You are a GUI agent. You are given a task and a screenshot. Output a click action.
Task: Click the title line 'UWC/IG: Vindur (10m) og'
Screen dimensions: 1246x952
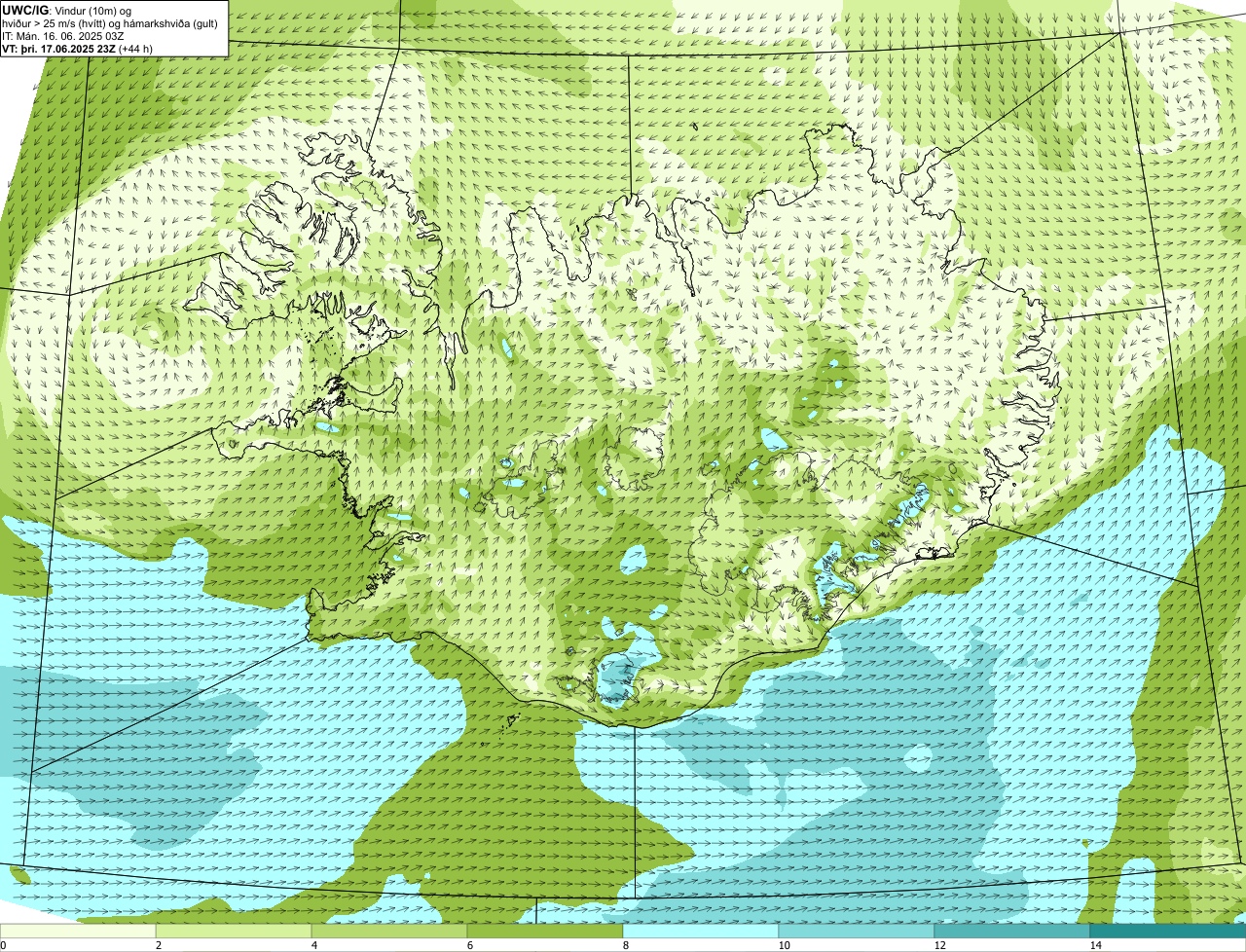pos(68,11)
